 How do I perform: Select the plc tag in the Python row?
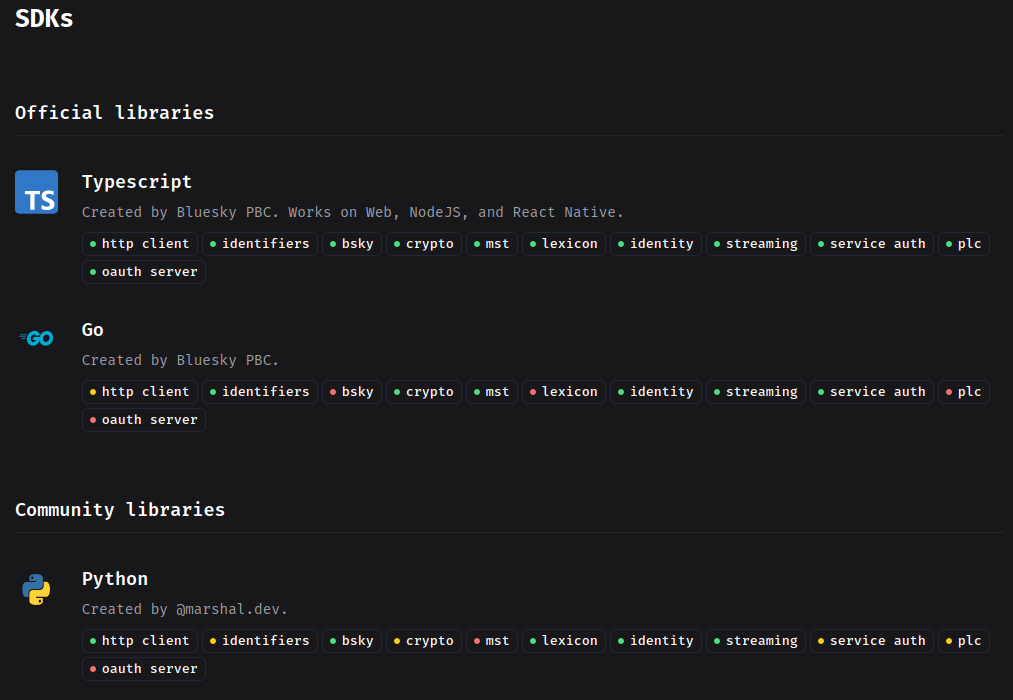point(963,640)
